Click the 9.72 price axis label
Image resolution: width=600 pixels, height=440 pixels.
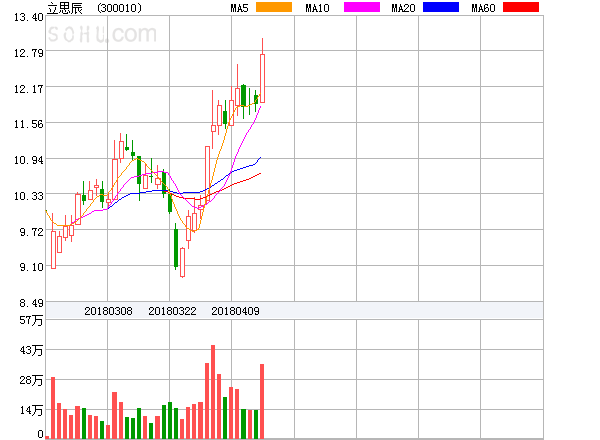point(31,232)
